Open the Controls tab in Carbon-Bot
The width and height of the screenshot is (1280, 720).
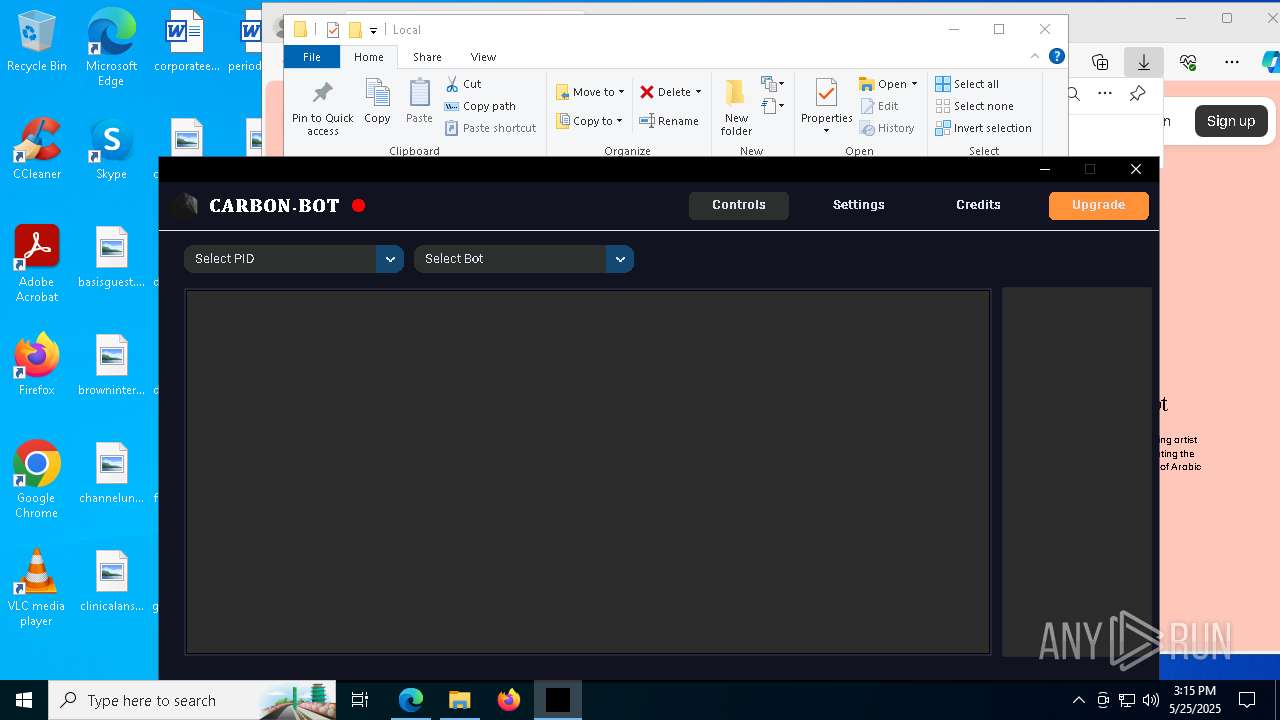tap(739, 205)
